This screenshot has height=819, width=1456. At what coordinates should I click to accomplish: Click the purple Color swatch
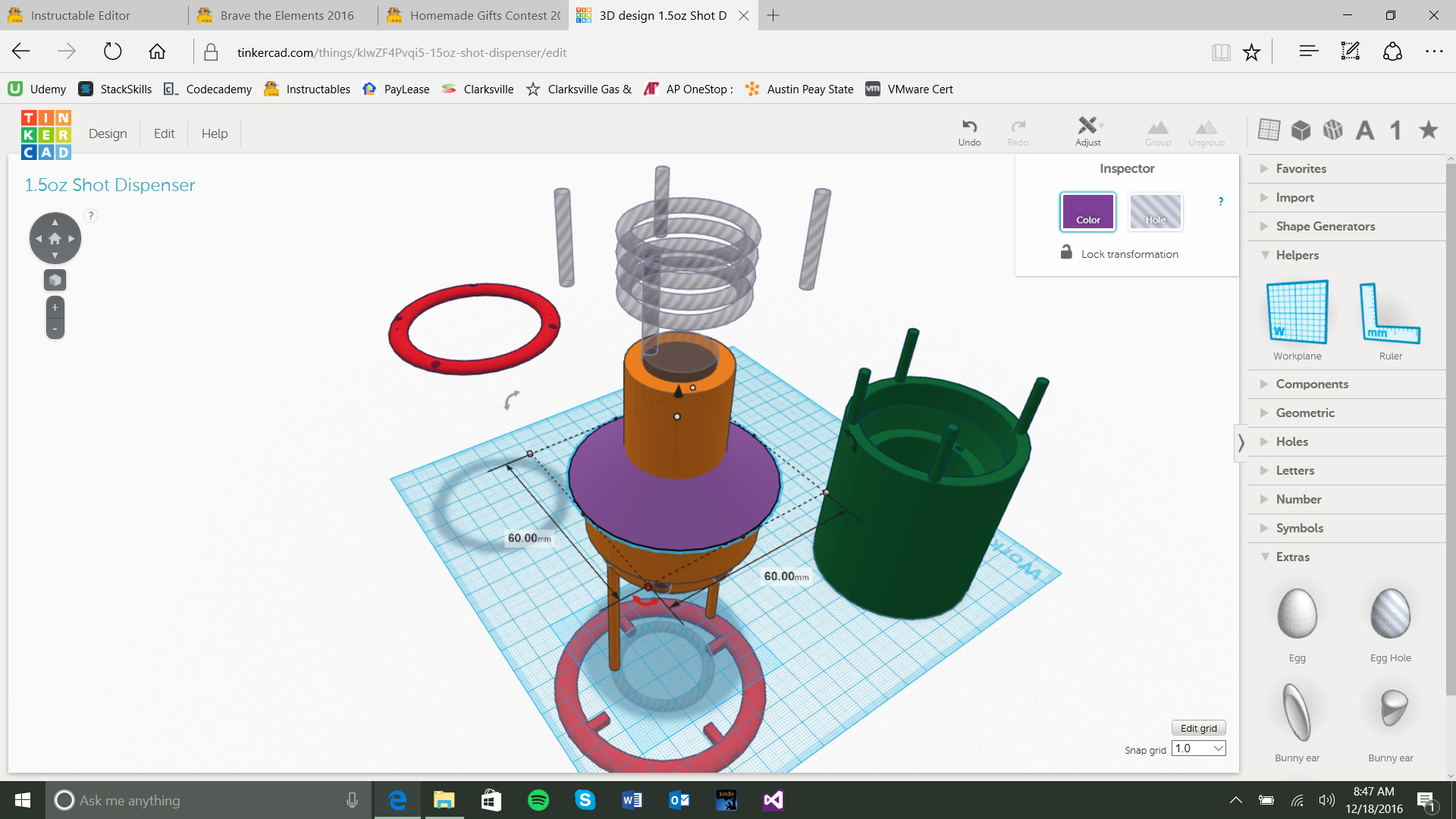point(1087,212)
